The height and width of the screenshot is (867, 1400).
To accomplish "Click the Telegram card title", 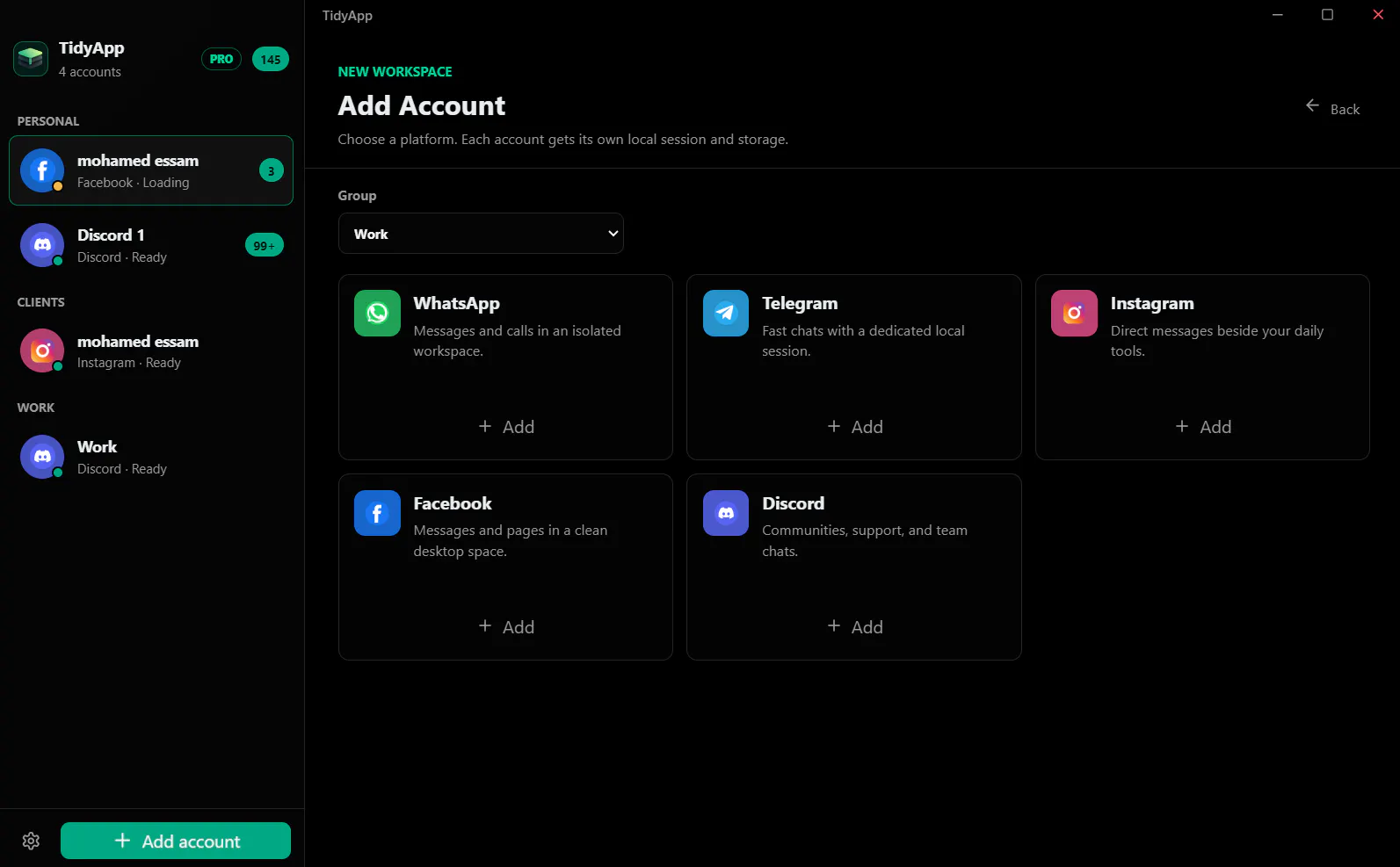I will pyautogui.click(x=800, y=303).
